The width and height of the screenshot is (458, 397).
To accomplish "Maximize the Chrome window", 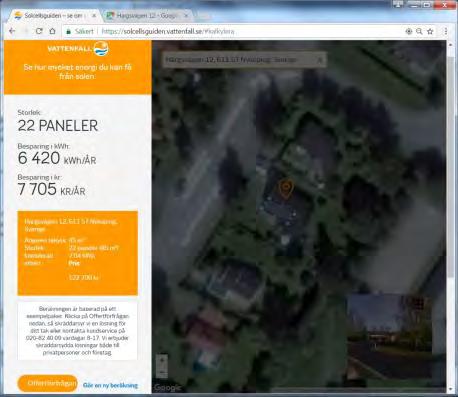I will (x=428, y=5).
